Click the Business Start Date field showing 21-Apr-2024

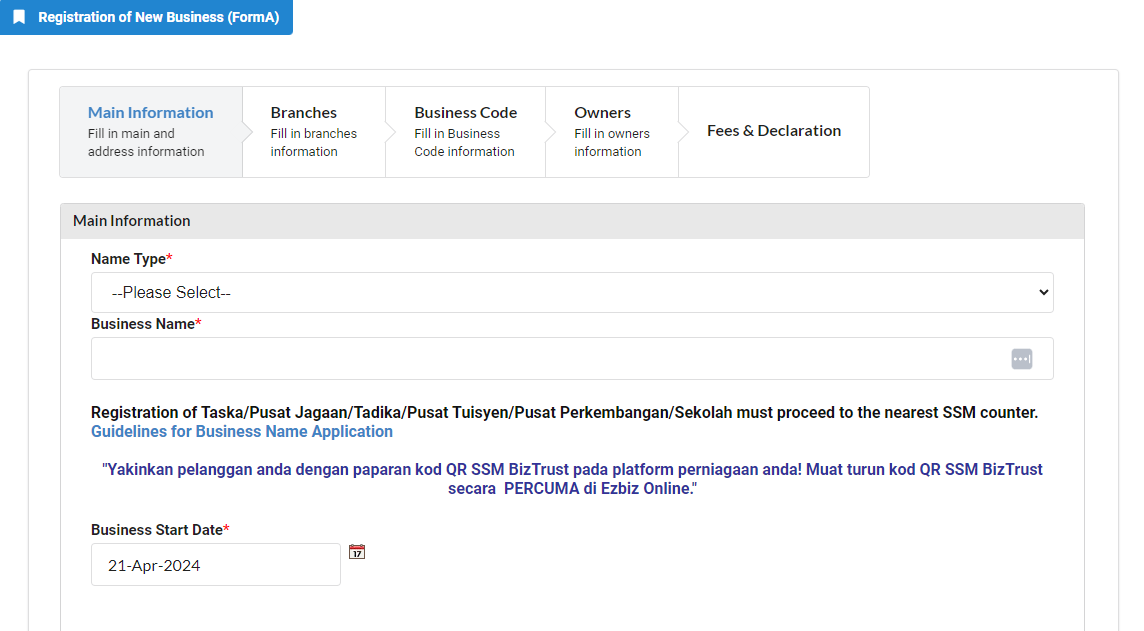tap(215, 564)
